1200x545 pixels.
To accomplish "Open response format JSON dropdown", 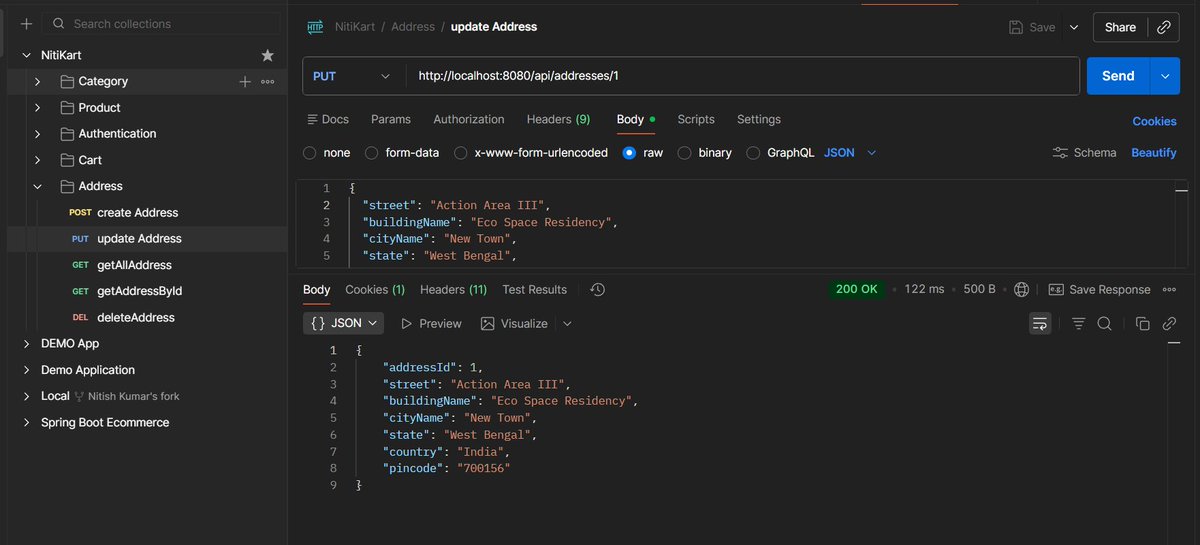I will [x=344, y=324].
